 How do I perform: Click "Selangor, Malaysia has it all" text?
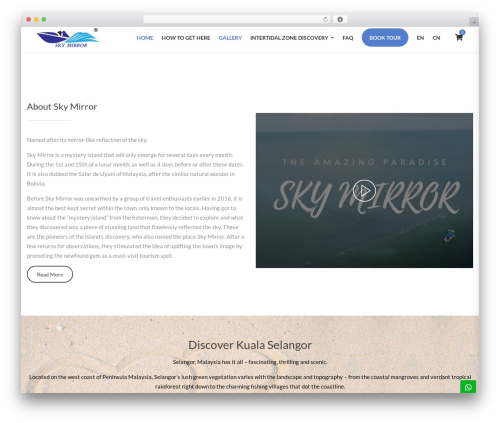(x=250, y=362)
